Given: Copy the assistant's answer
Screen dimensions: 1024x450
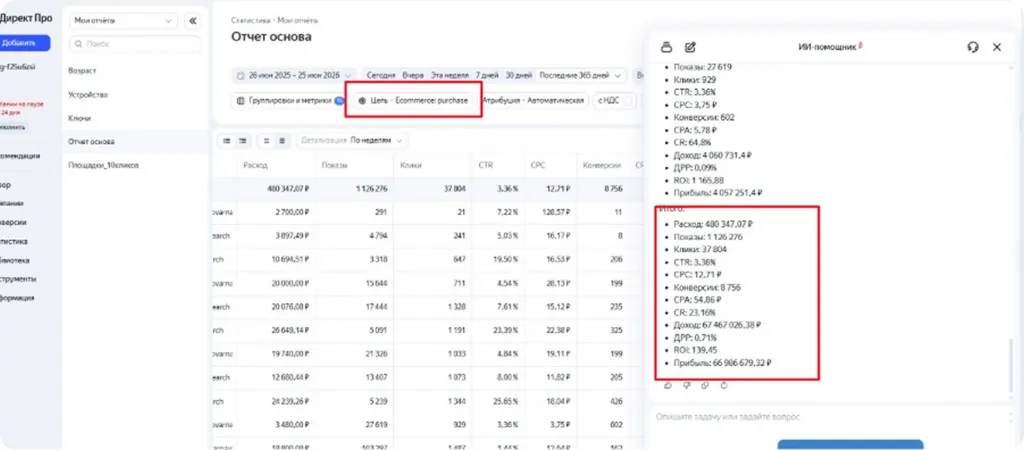Looking at the screenshot, I should (x=705, y=385).
